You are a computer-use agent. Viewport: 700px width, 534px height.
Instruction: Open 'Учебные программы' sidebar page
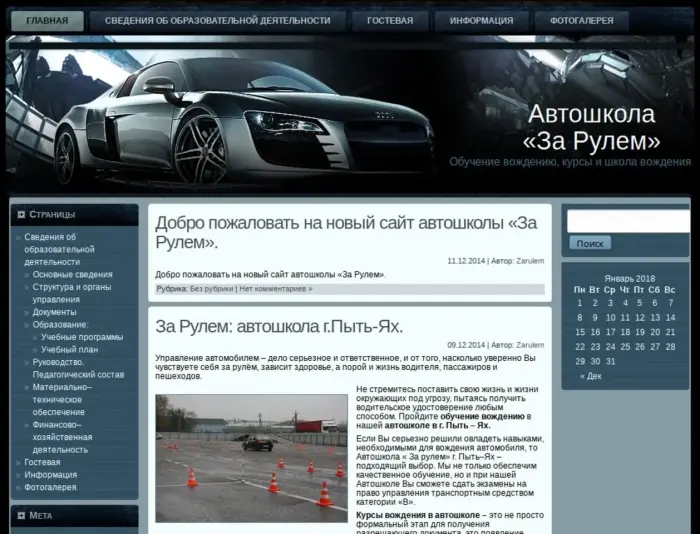click(82, 337)
